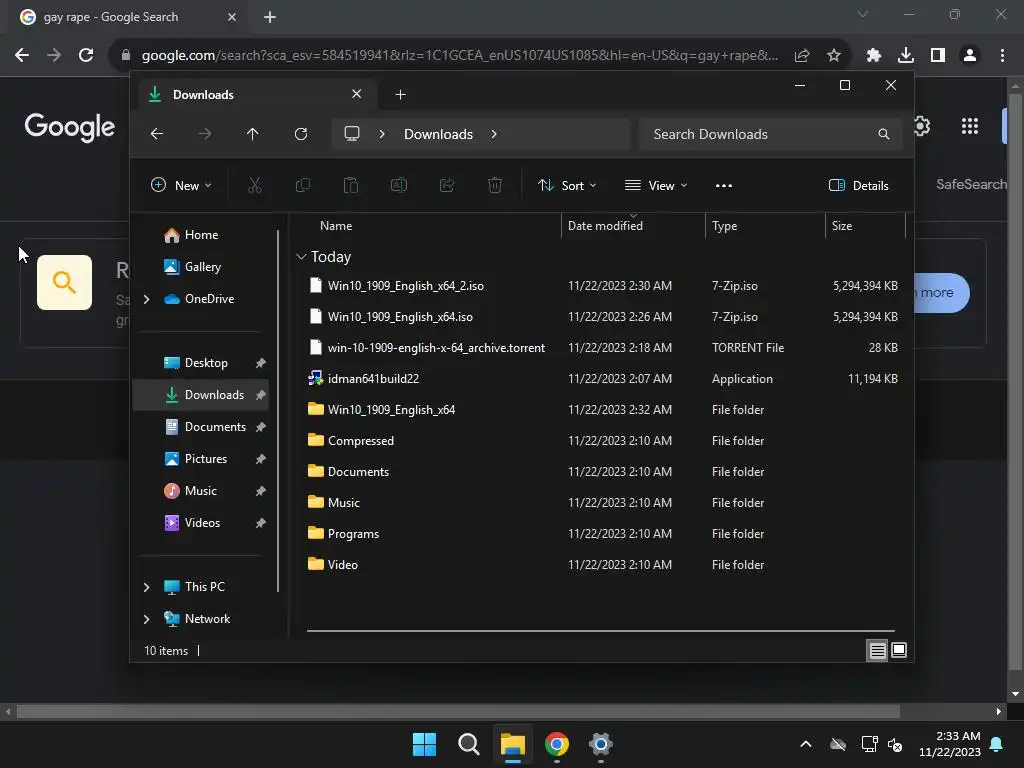Bookmark this page with star icon
This screenshot has height=768, width=1024.
click(833, 56)
